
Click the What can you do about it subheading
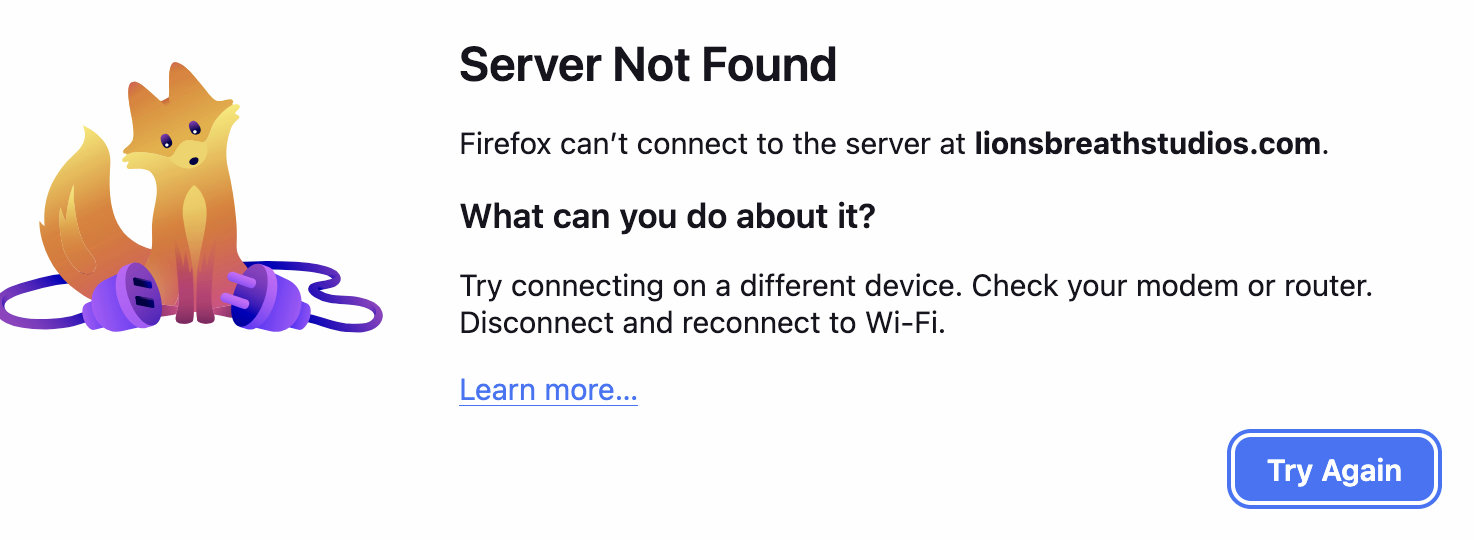tap(667, 215)
